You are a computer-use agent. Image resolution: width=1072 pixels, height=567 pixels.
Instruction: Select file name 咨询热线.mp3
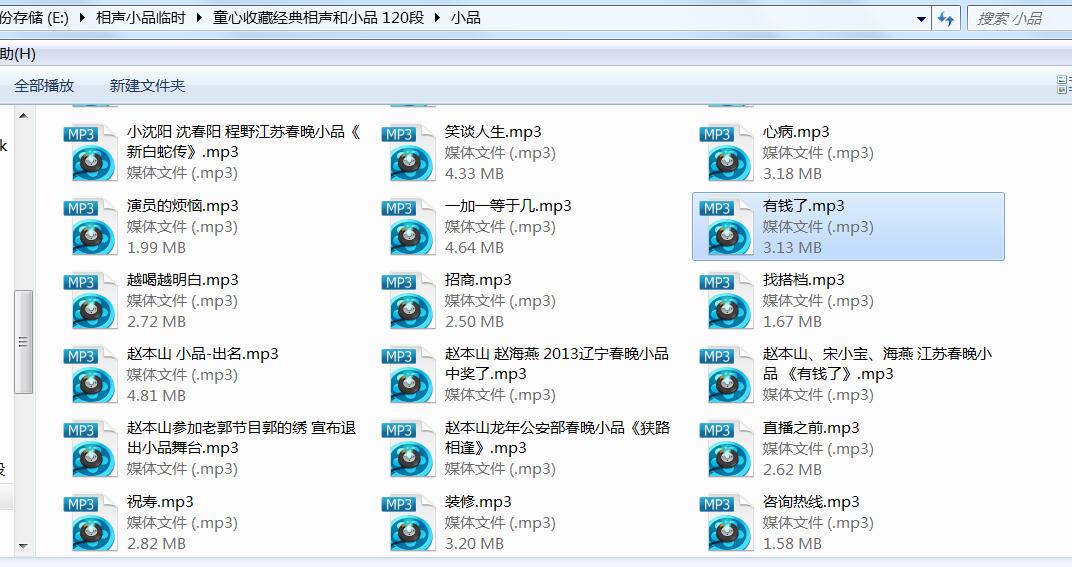pyautogui.click(x=811, y=502)
